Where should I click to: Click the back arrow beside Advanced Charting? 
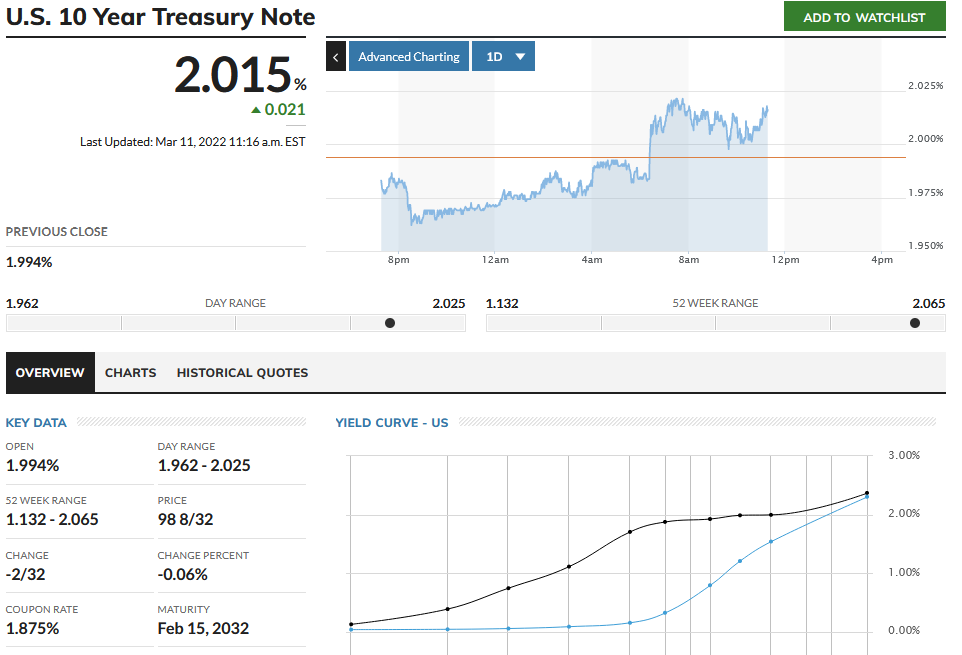coord(336,56)
